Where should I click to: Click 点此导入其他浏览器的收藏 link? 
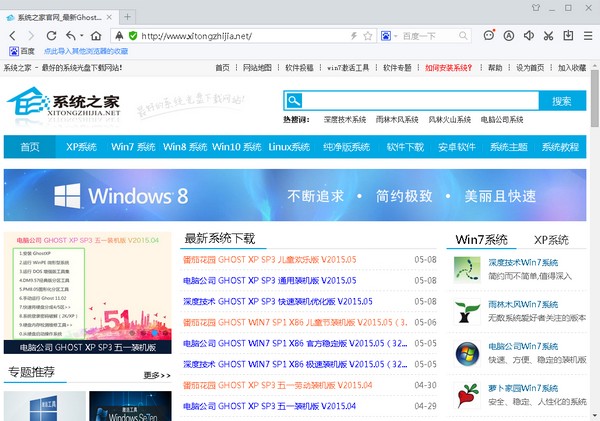coord(86,51)
